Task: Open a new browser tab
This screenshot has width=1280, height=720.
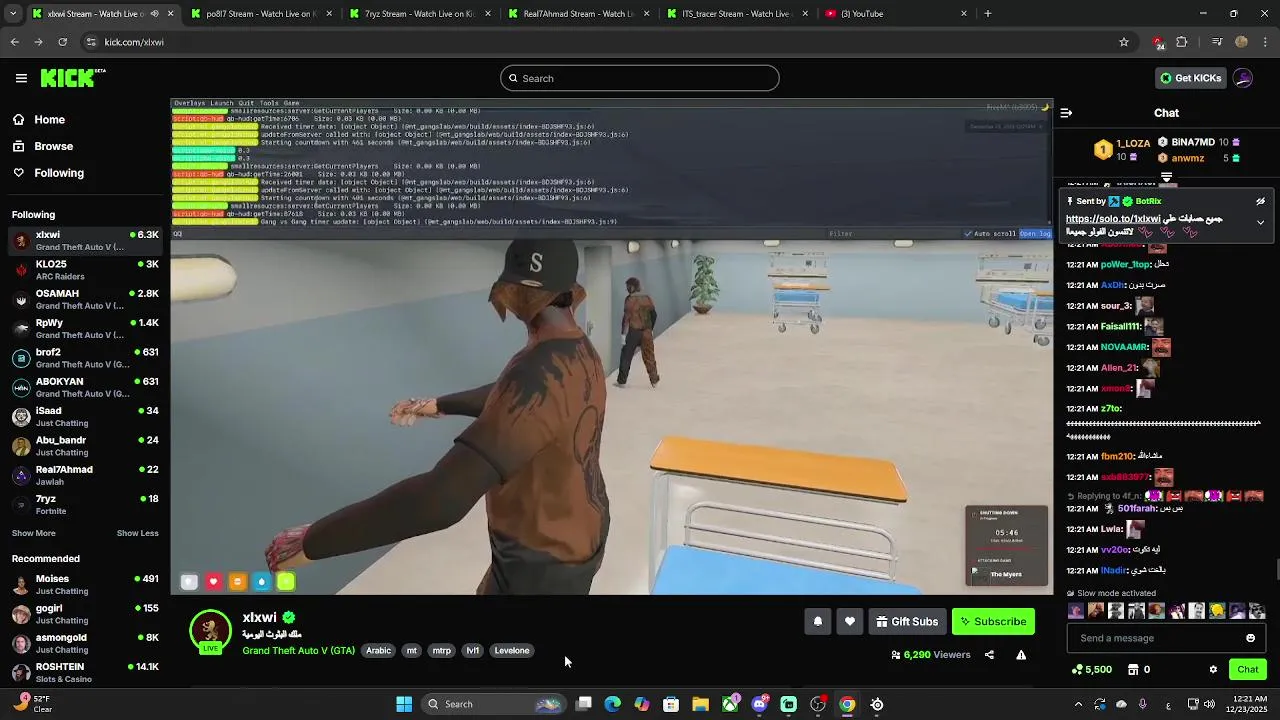Action: point(988,14)
